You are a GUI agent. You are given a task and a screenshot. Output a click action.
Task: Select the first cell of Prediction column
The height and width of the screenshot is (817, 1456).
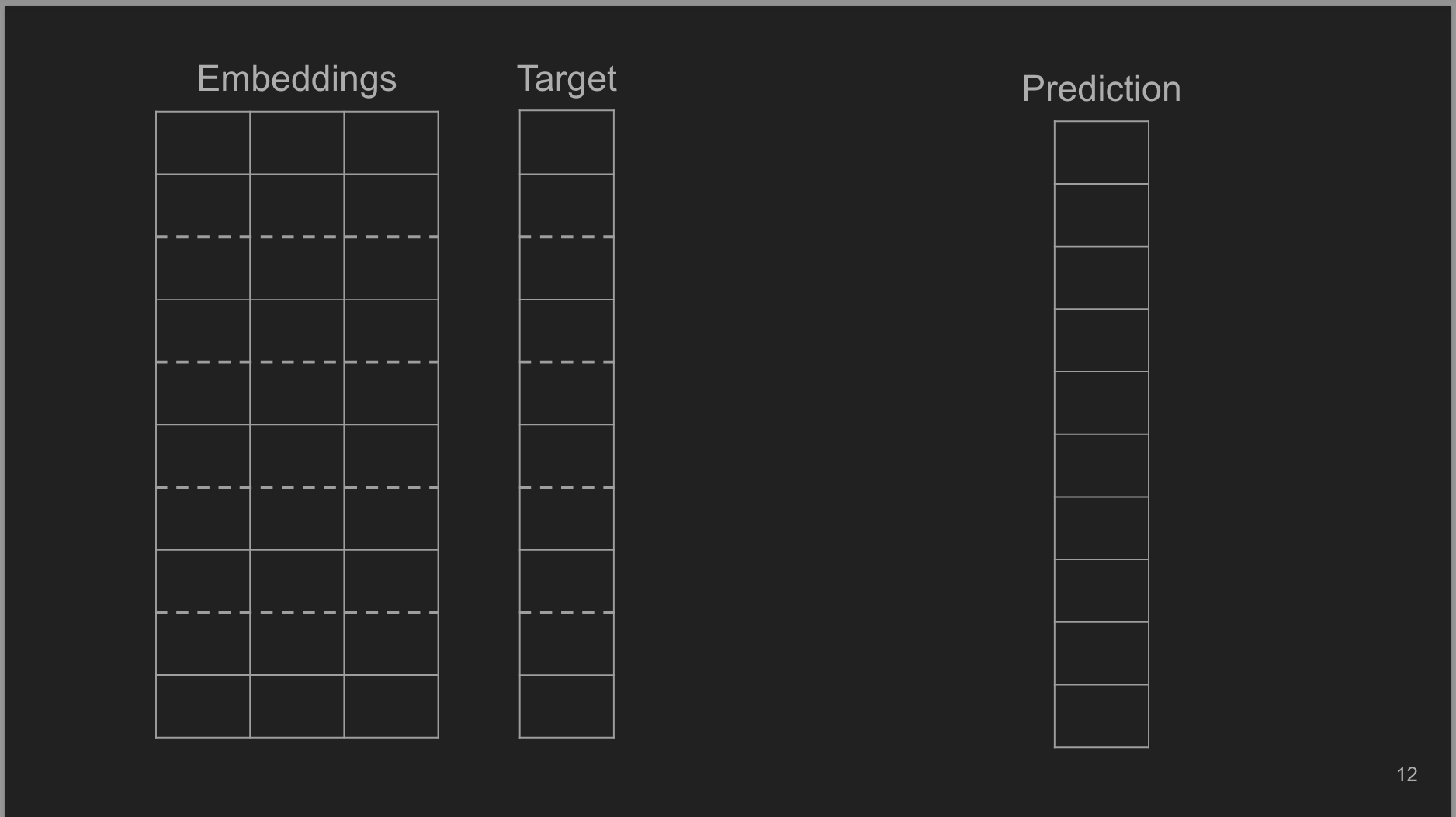[1101, 153]
